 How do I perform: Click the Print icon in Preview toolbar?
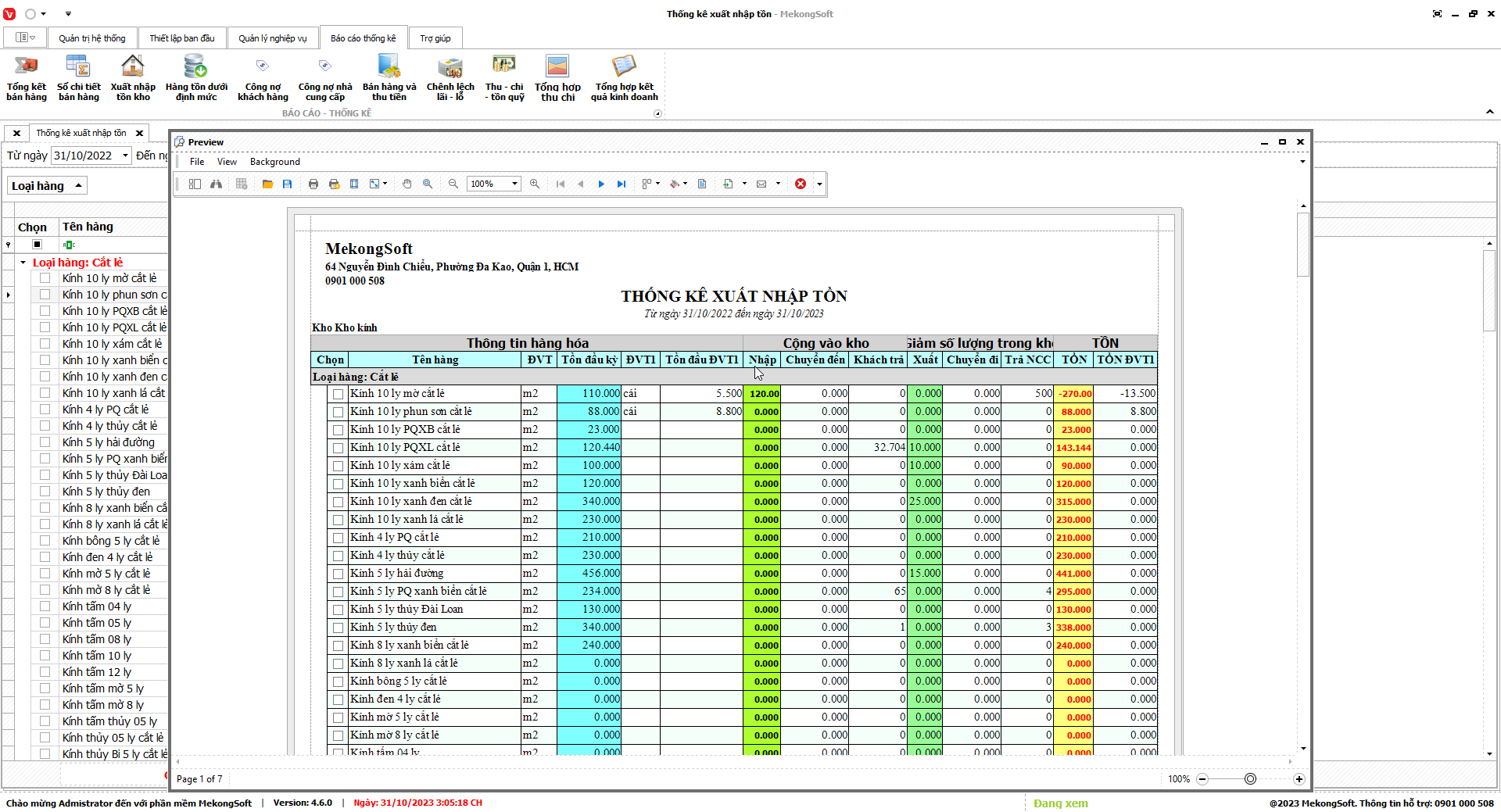(313, 184)
